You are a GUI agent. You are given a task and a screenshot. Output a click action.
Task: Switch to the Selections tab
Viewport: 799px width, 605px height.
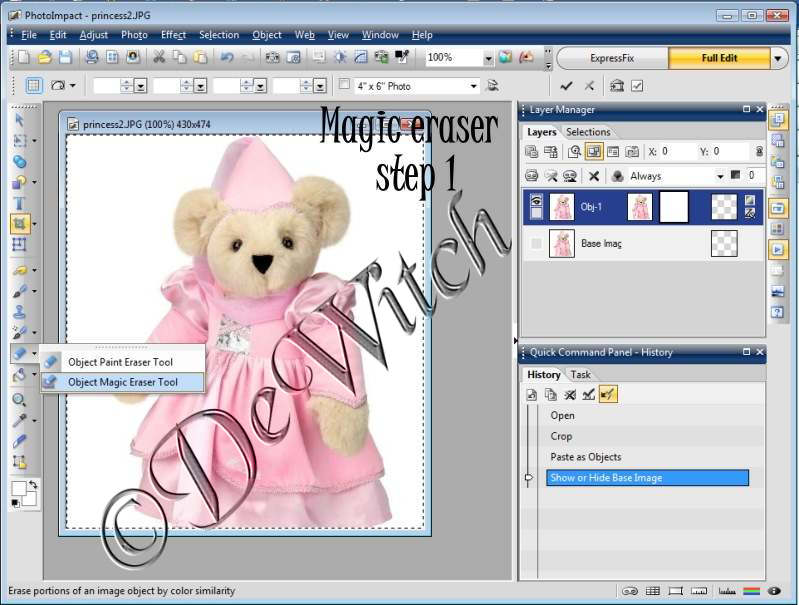click(587, 132)
